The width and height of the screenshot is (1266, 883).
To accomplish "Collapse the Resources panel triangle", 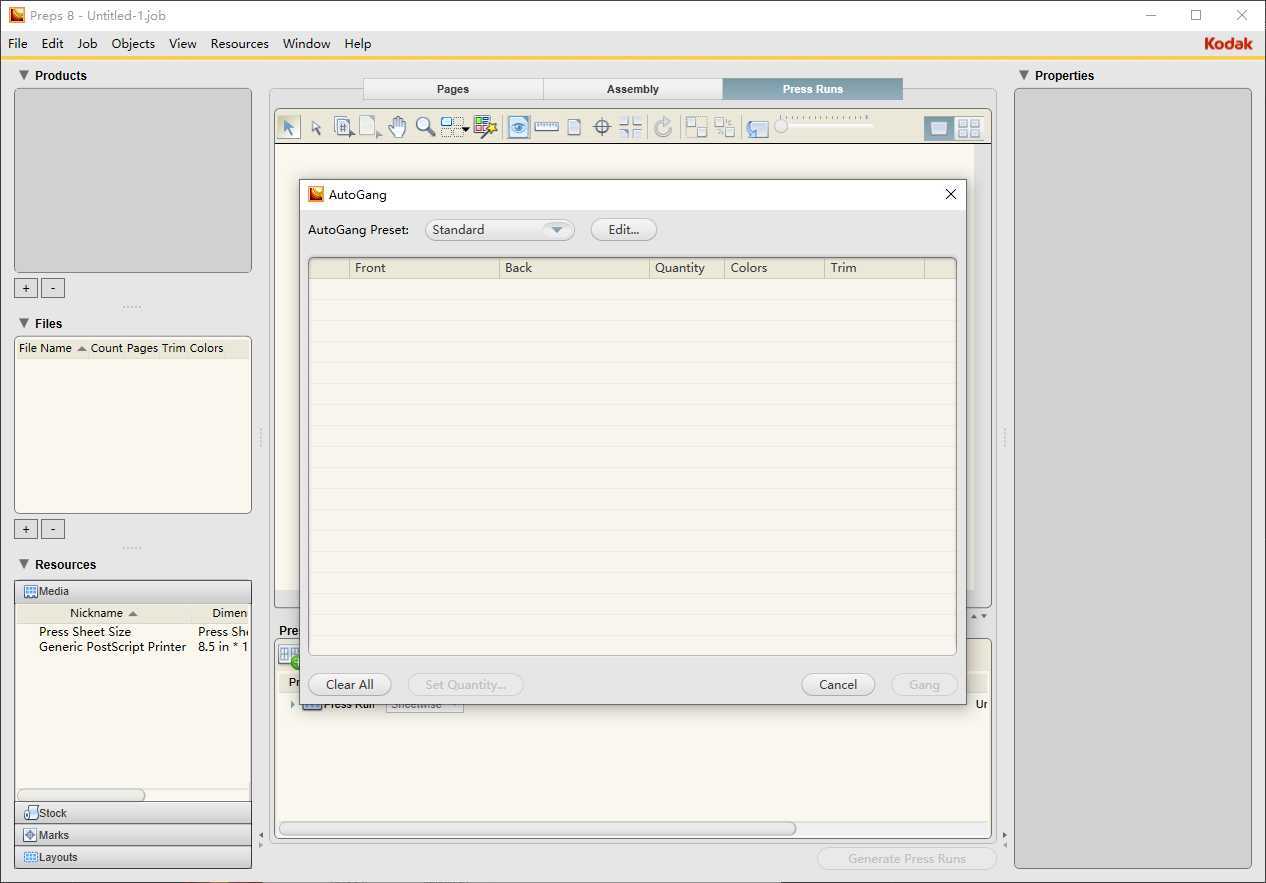I will (24, 564).
